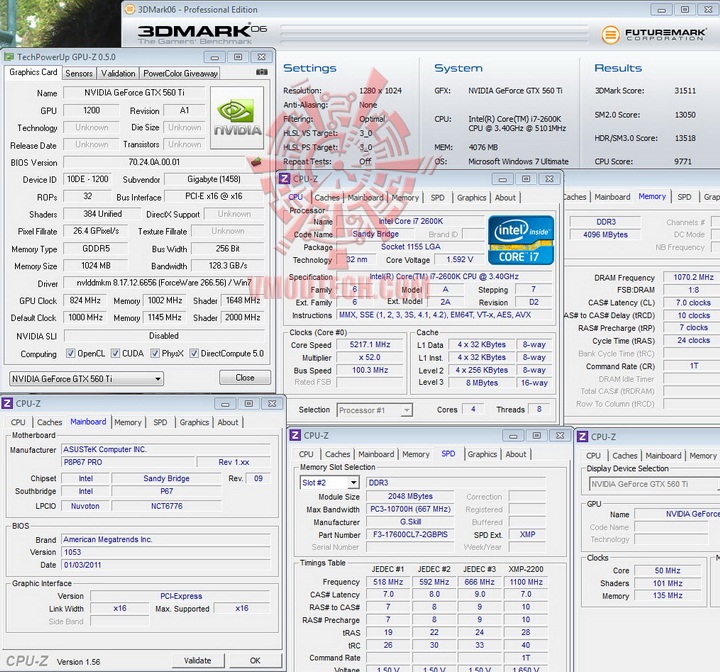Screen dimensions: 720x672
Task: Open the PowerColor Giveaway tab
Action: (180, 73)
